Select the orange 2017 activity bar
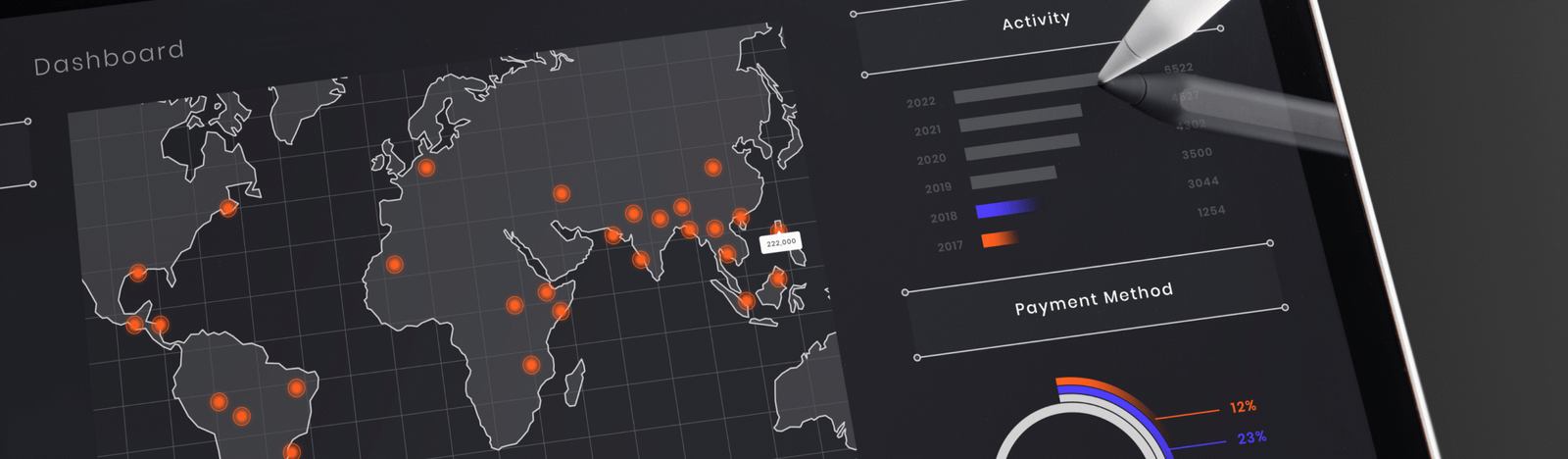The image size is (1568, 459). (1000, 238)
